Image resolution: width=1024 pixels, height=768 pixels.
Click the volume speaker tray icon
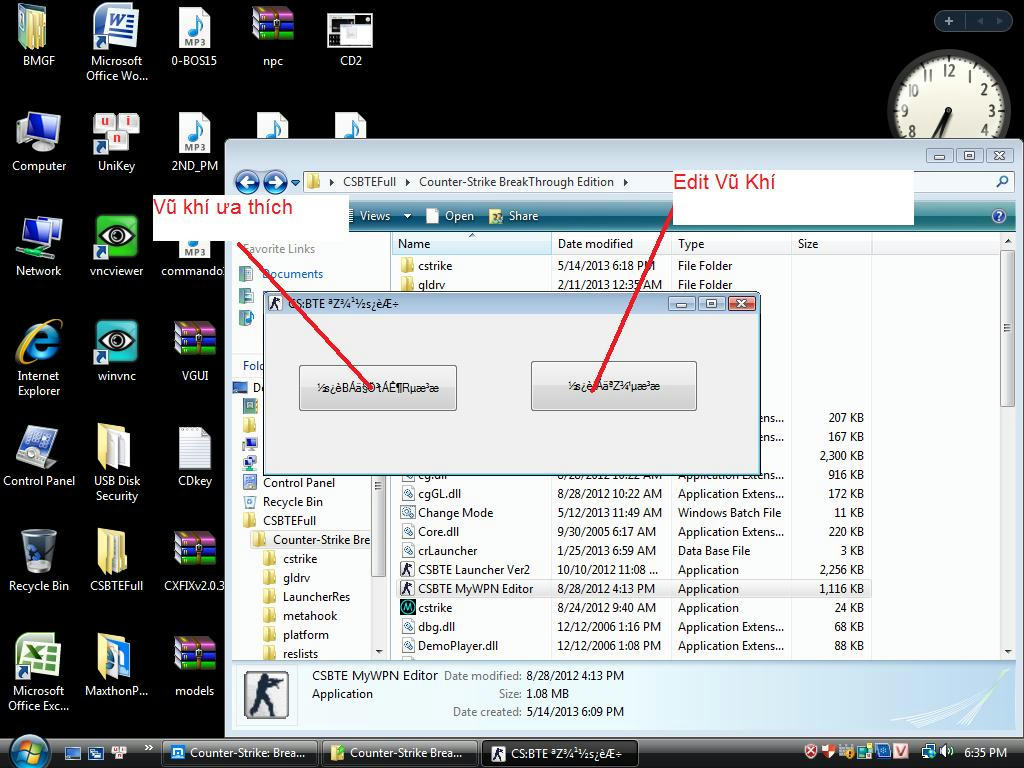pos(947,752)
